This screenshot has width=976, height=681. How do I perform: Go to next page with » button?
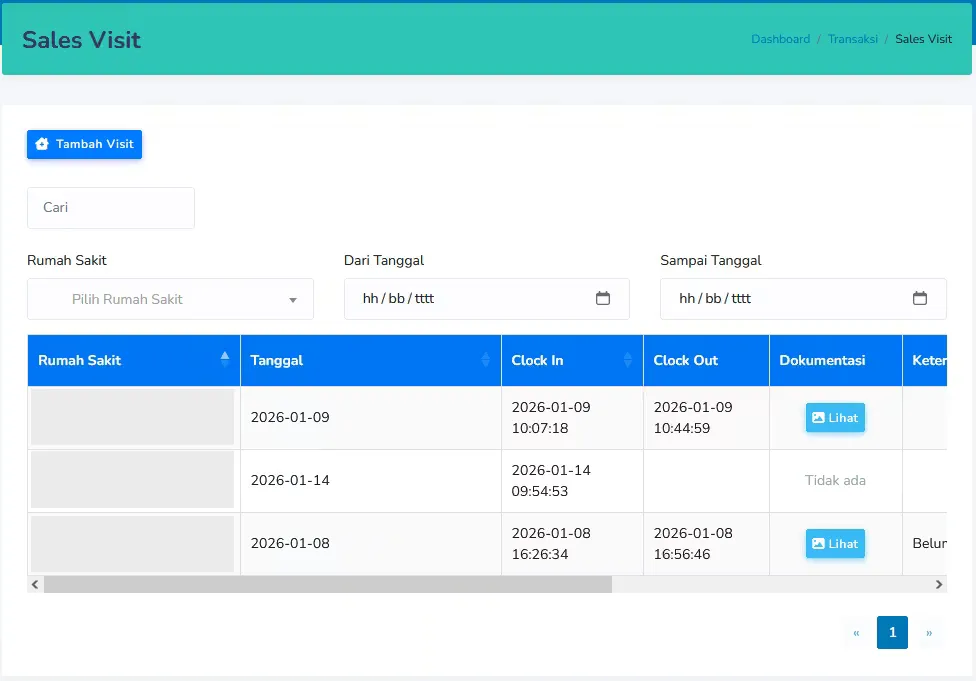coord(929,632)
